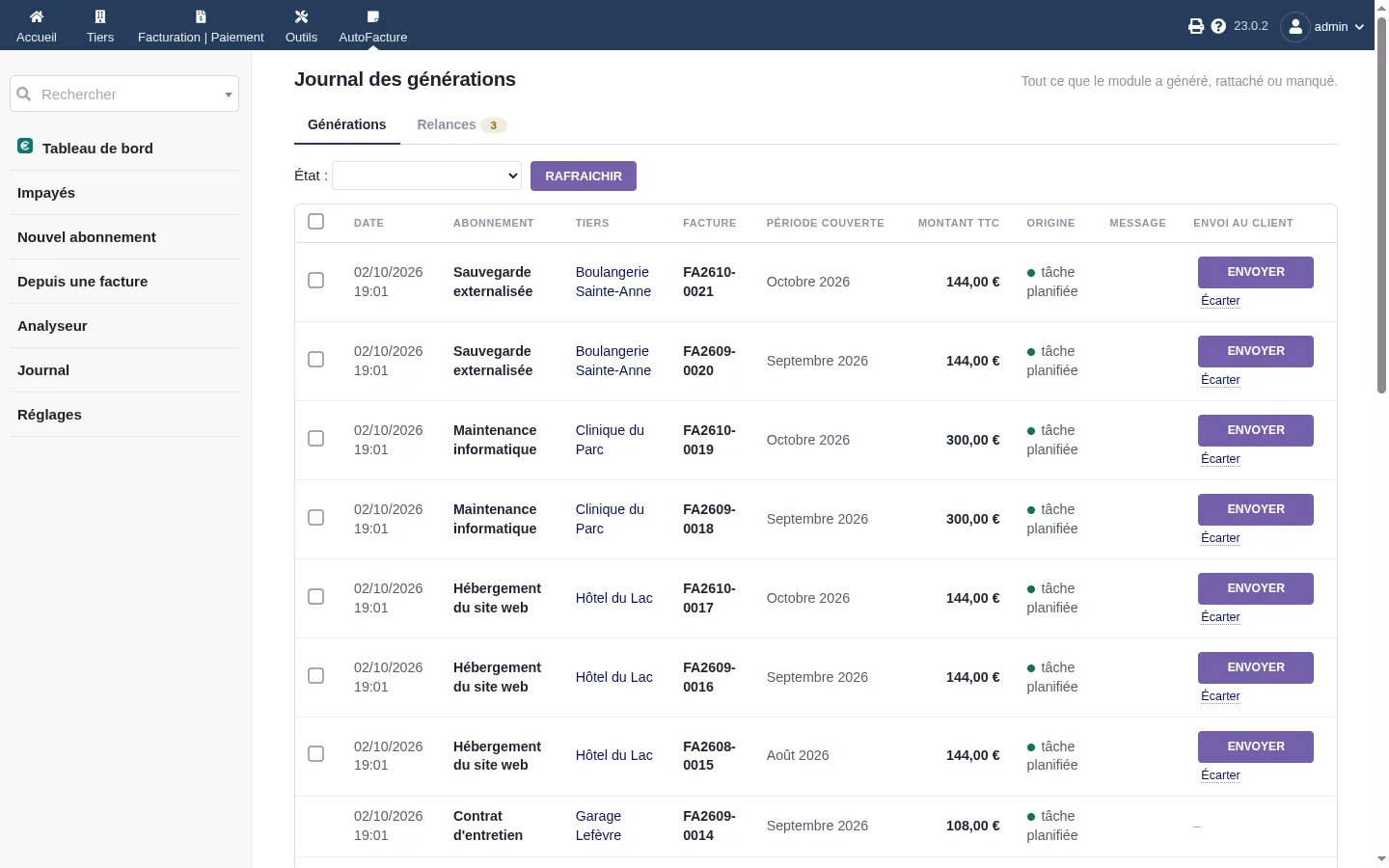1389x868 pixels.
Task: Open the help question mark icon
Action: click(1218, 26)
